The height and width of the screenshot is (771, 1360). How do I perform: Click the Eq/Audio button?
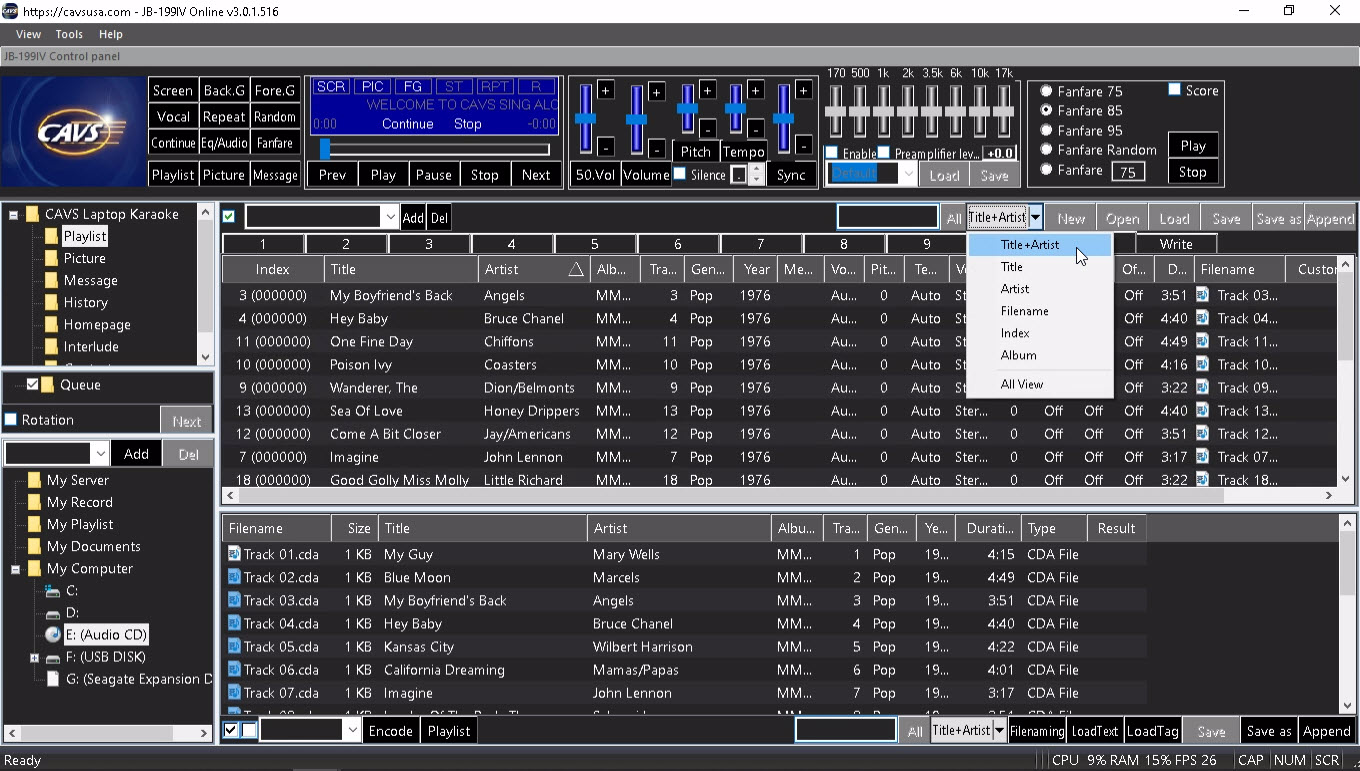224,143
